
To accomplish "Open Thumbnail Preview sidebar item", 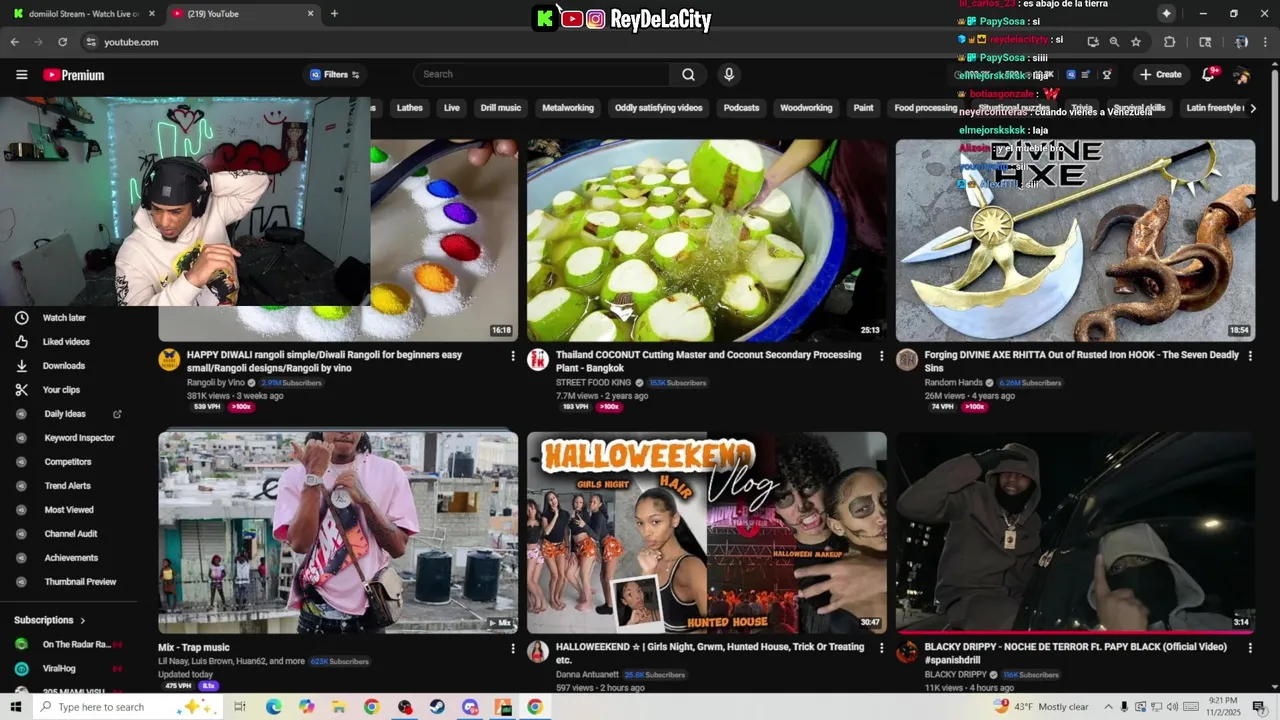I will [80, 582].
